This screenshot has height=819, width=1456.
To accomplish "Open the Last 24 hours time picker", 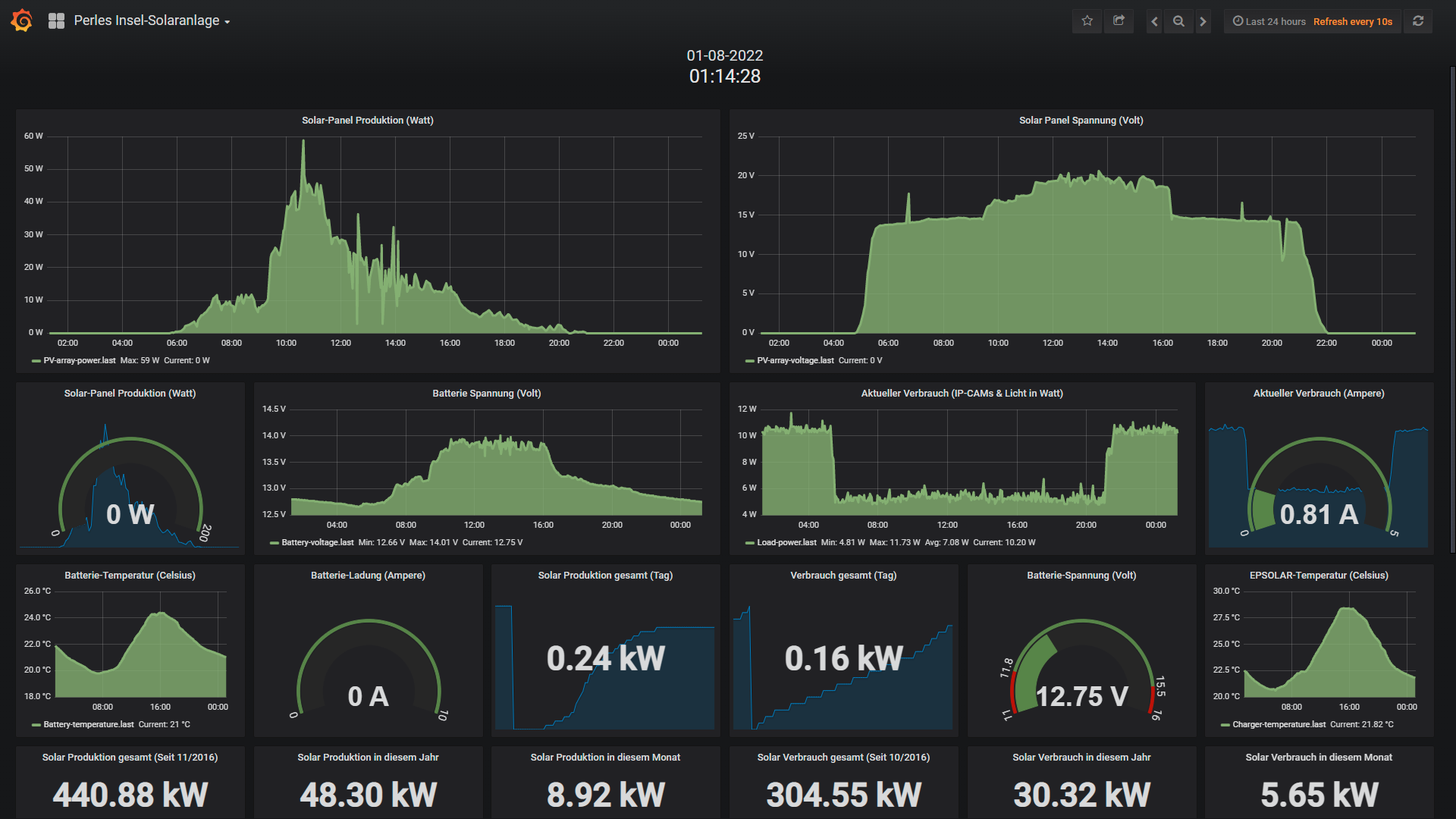I will [1269, 21].
